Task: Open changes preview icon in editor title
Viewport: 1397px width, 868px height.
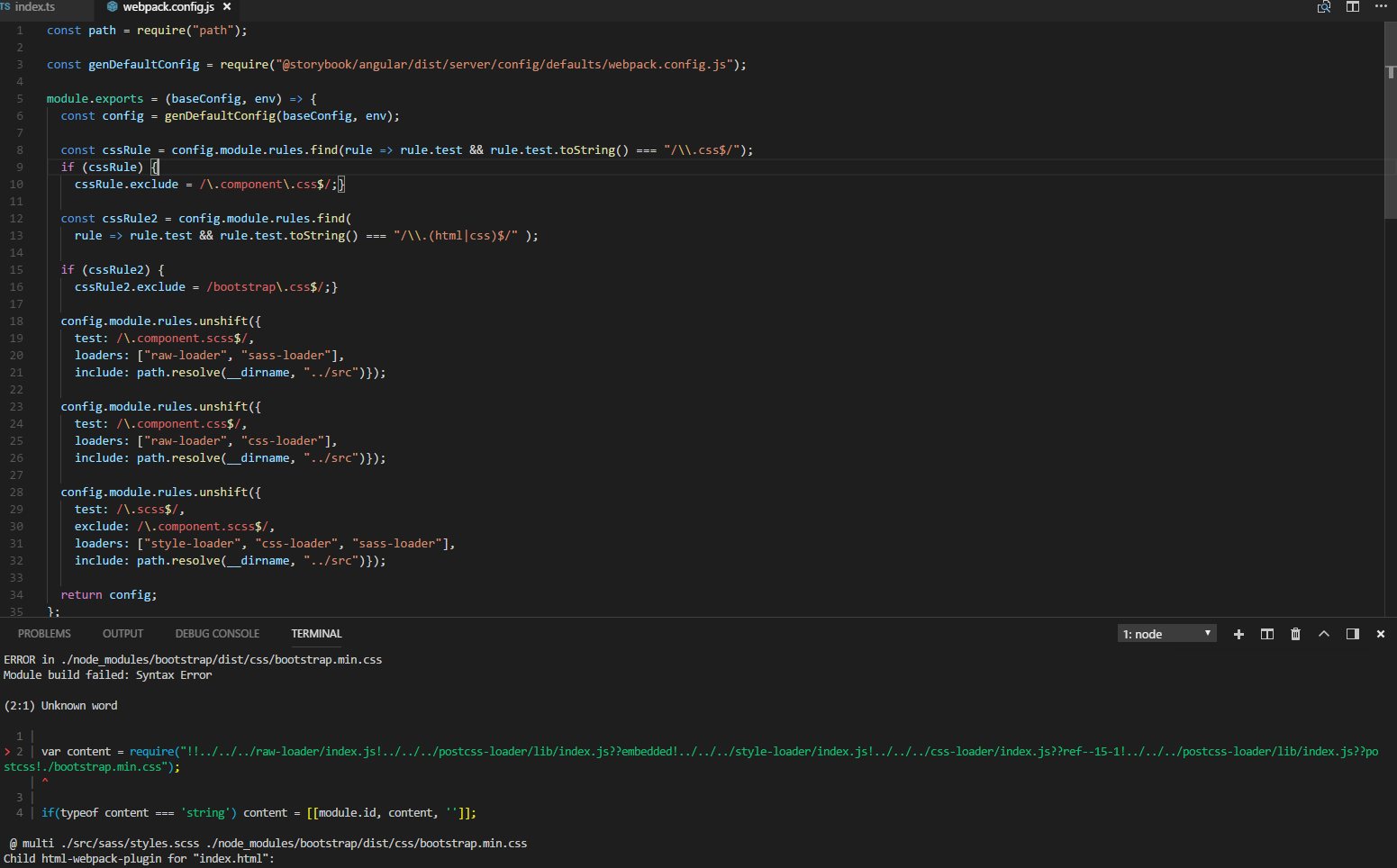Action: click(1324, 6)
